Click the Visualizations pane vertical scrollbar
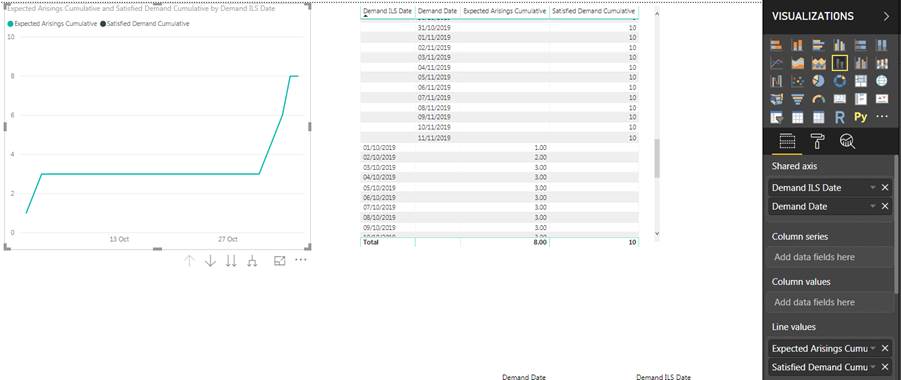Screen dimensions: 901x380 pos(897,224)
